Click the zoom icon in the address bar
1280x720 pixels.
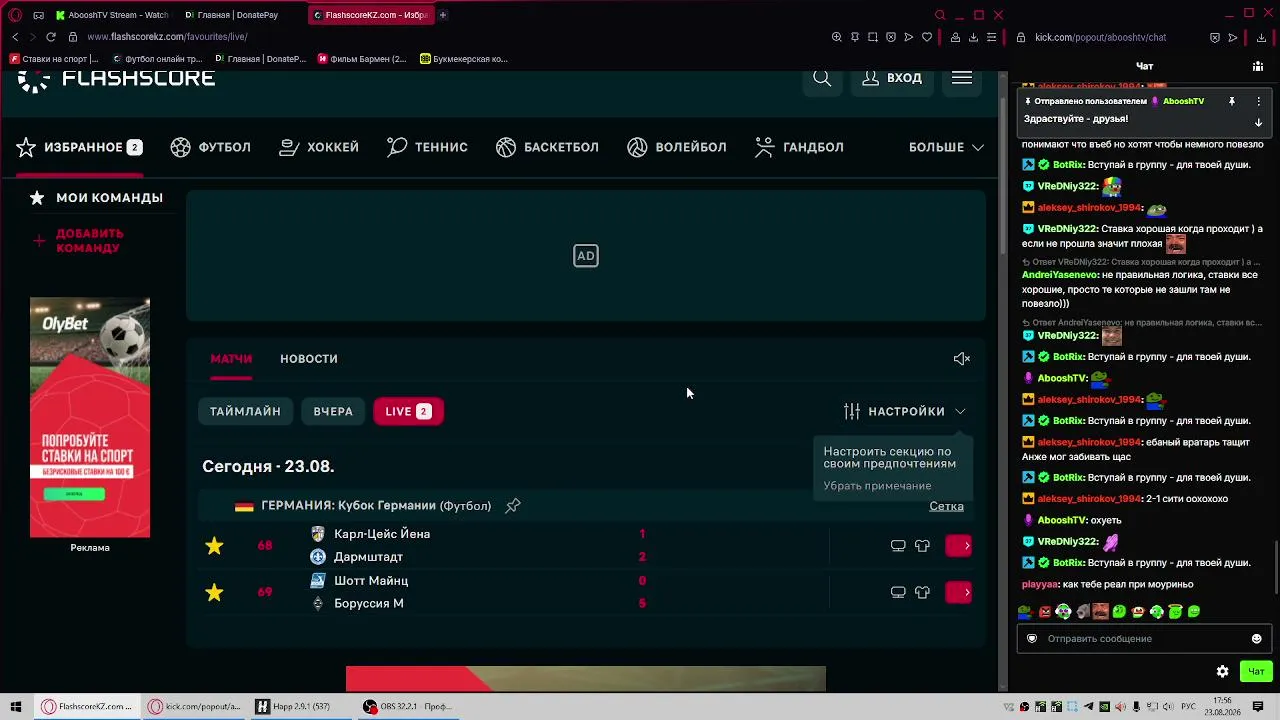pyautogui.click(x=837, y=37)
